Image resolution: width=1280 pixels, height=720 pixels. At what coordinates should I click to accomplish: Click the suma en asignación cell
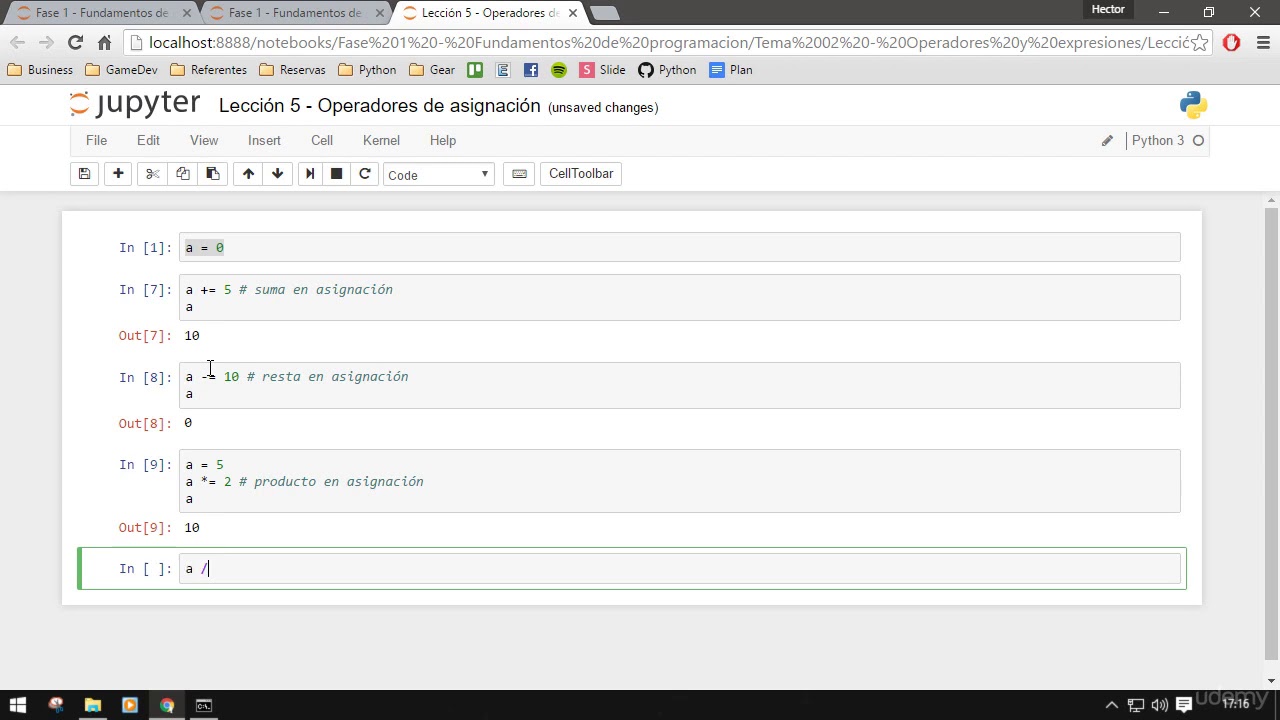click(680, 298)
